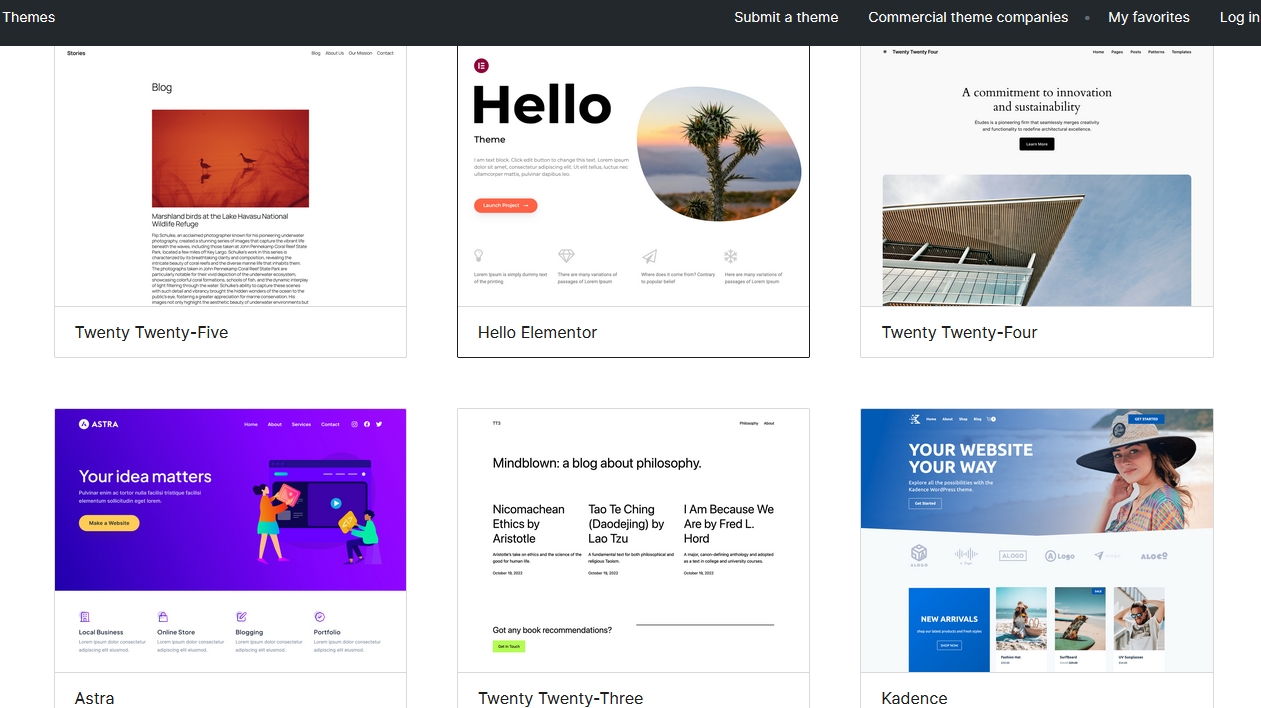Click the play icon in Astra illustration
Image resolution: width=1261 pixels, height=708 pixels.
point(336,504)
